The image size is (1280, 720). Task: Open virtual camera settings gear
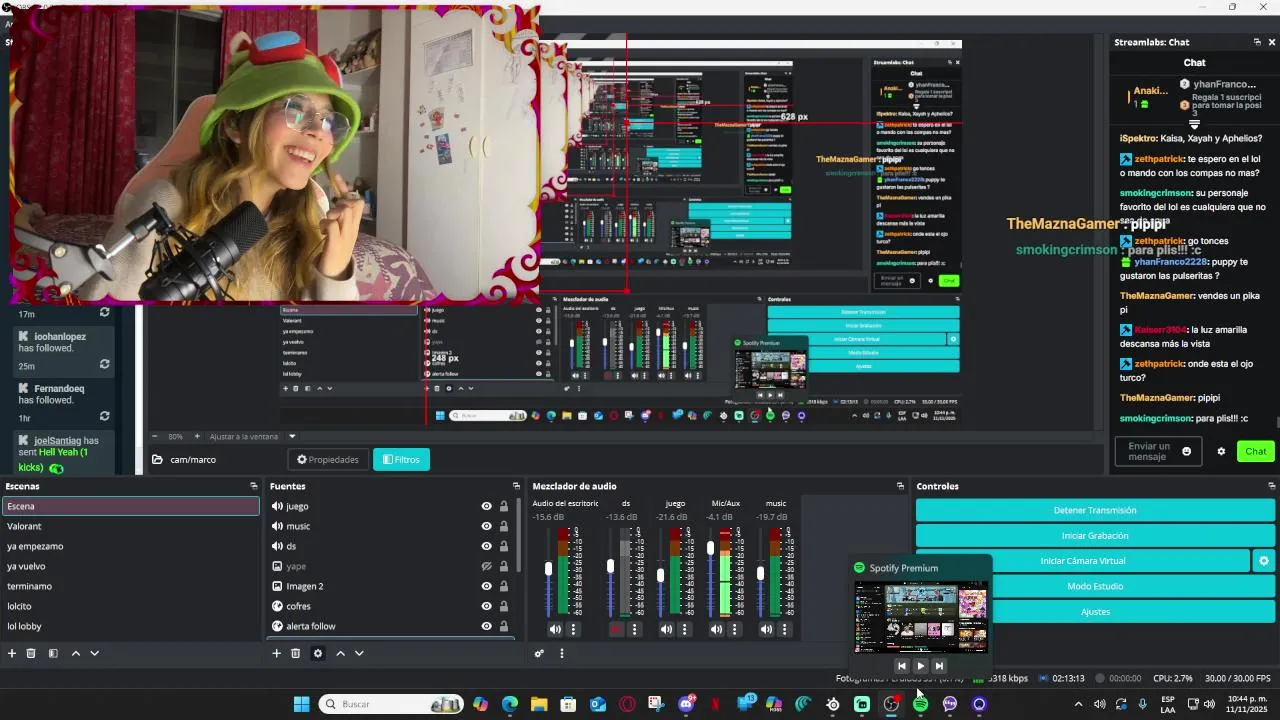tap(1264, 561)
